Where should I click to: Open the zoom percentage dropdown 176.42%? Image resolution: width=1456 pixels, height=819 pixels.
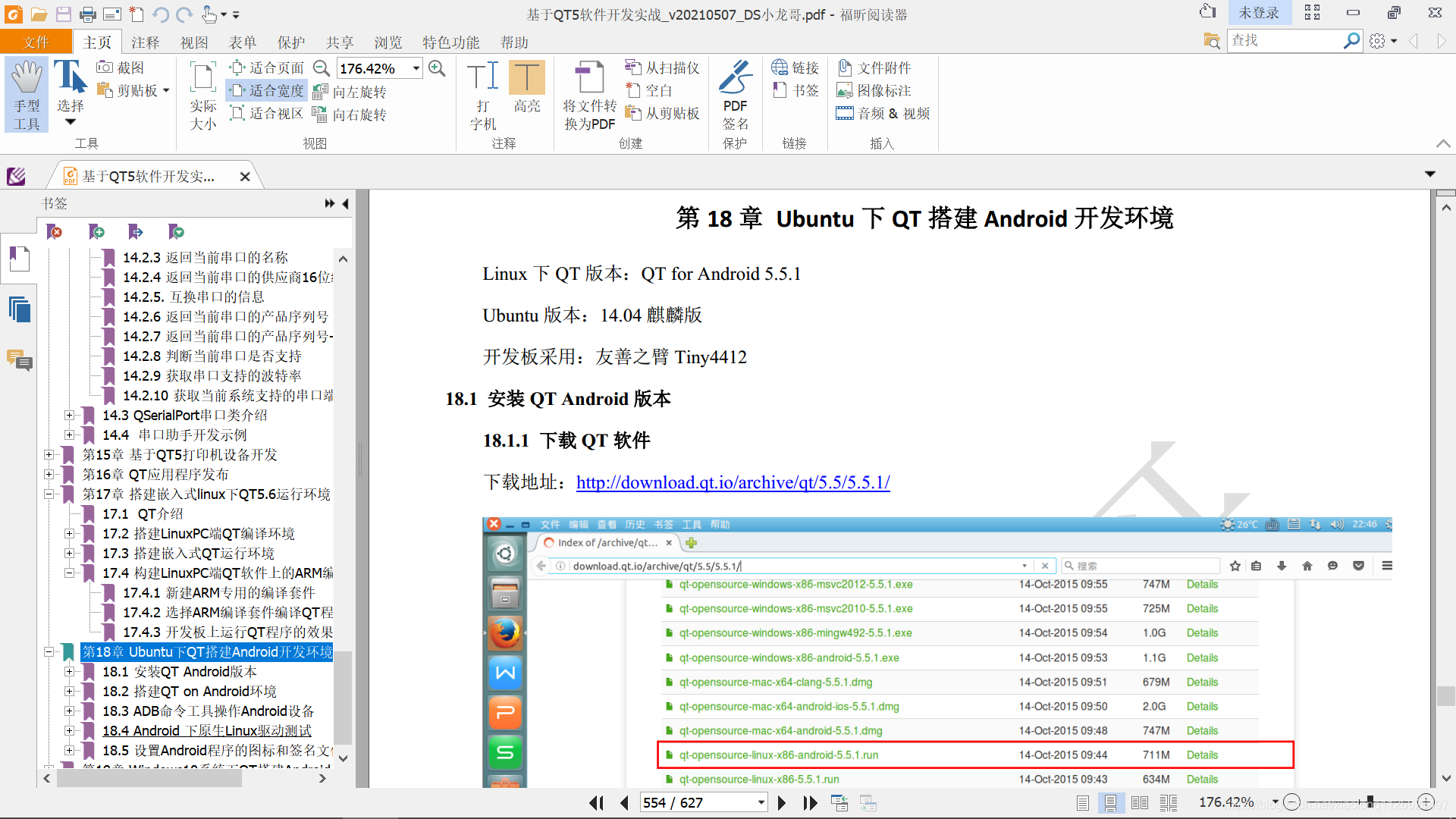coord(416,68)
